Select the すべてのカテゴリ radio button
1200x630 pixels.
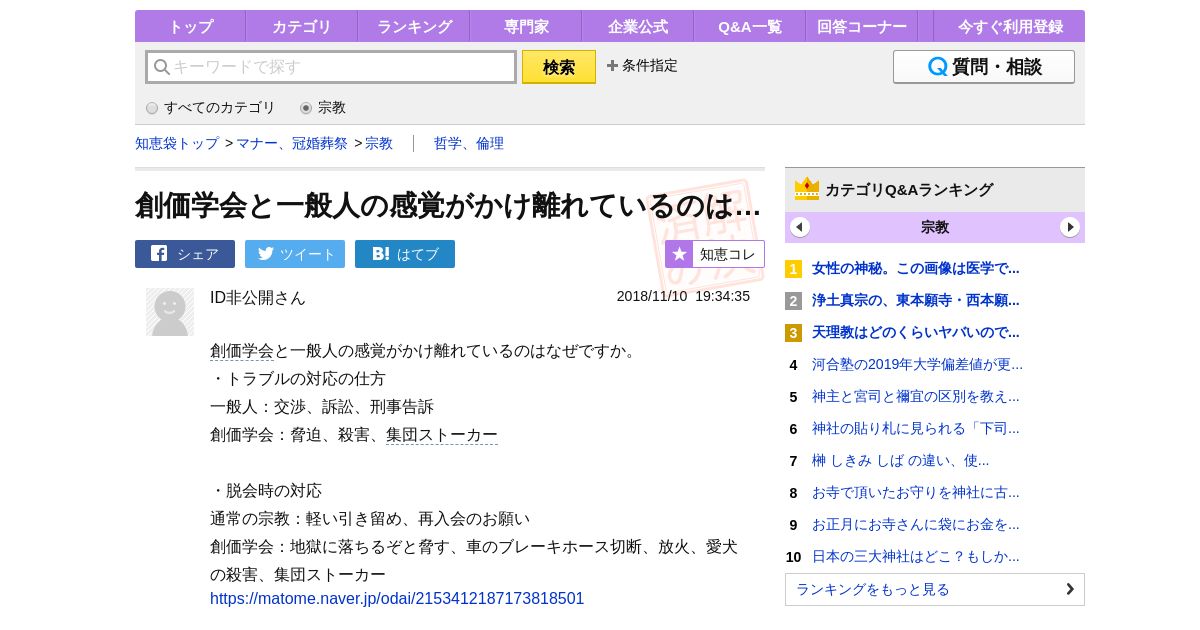(152, 108)
